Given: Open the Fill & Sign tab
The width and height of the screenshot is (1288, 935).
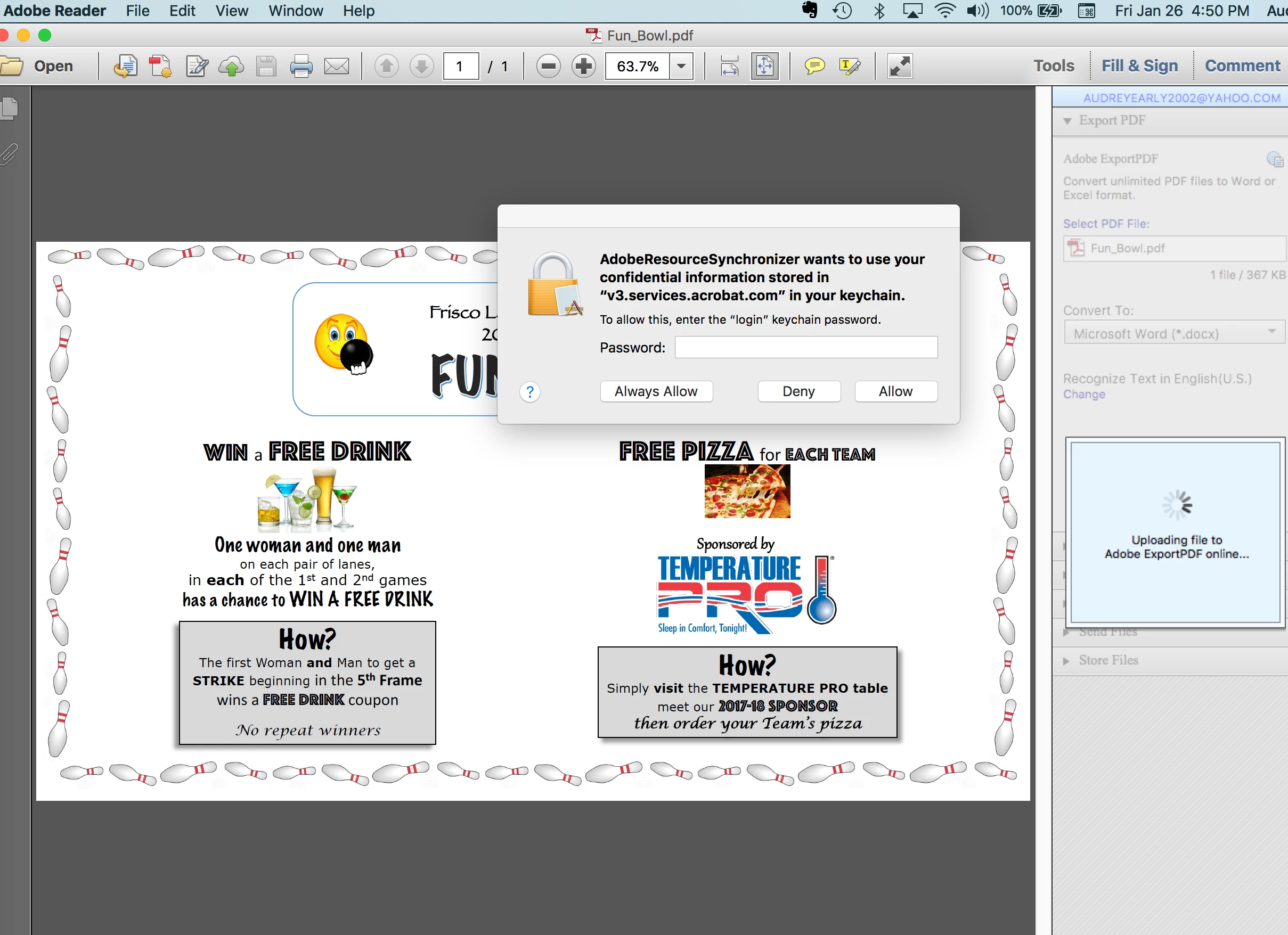Looking at the screenshot, I should coord(1139,66).
